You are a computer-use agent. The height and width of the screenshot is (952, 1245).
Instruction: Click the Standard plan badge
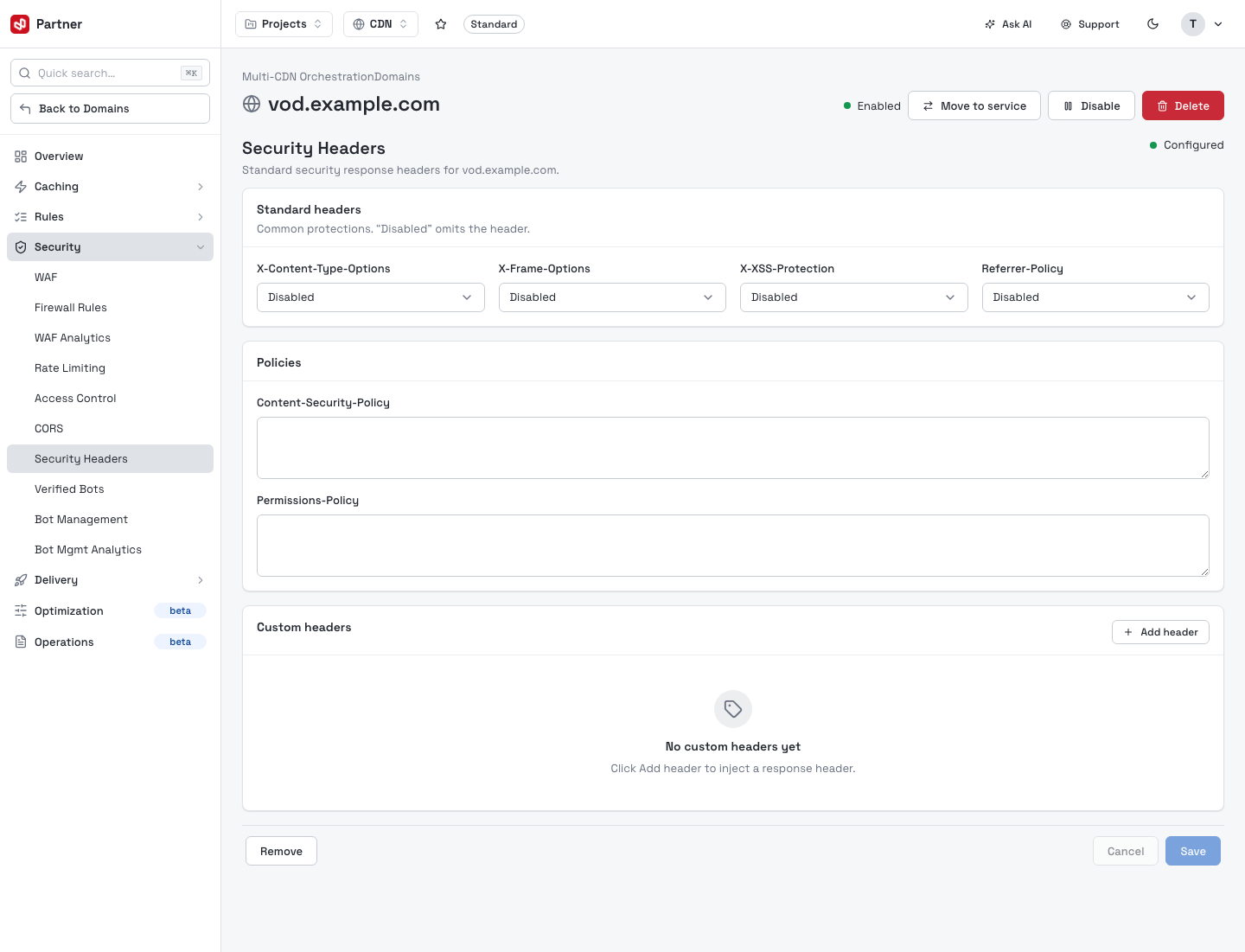coord(494,24)
